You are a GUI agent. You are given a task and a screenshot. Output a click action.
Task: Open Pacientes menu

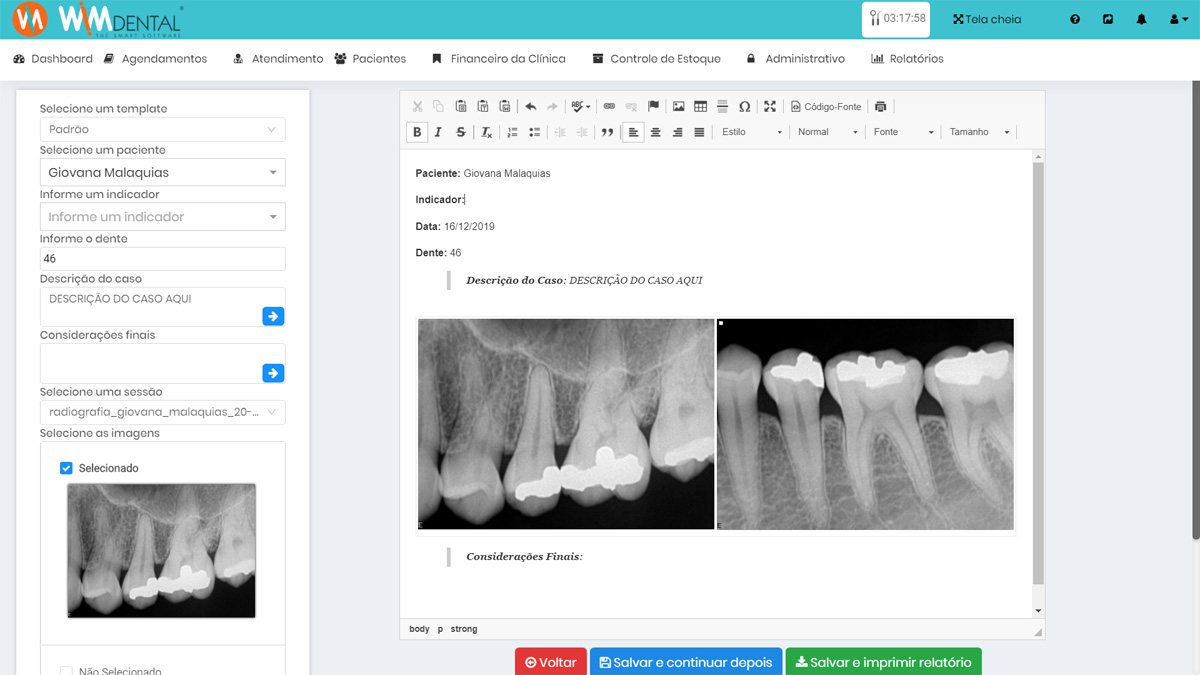(x=370, y=59)
